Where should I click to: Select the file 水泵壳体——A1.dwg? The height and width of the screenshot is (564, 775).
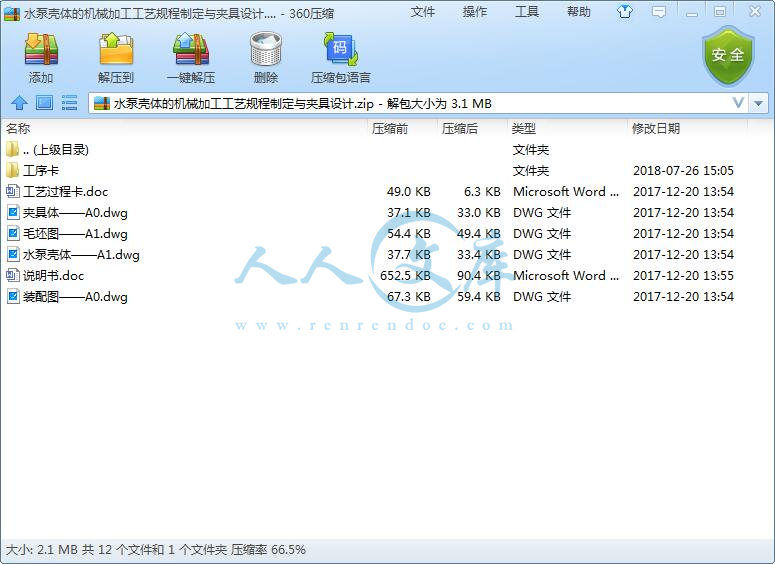pos(81,255)
